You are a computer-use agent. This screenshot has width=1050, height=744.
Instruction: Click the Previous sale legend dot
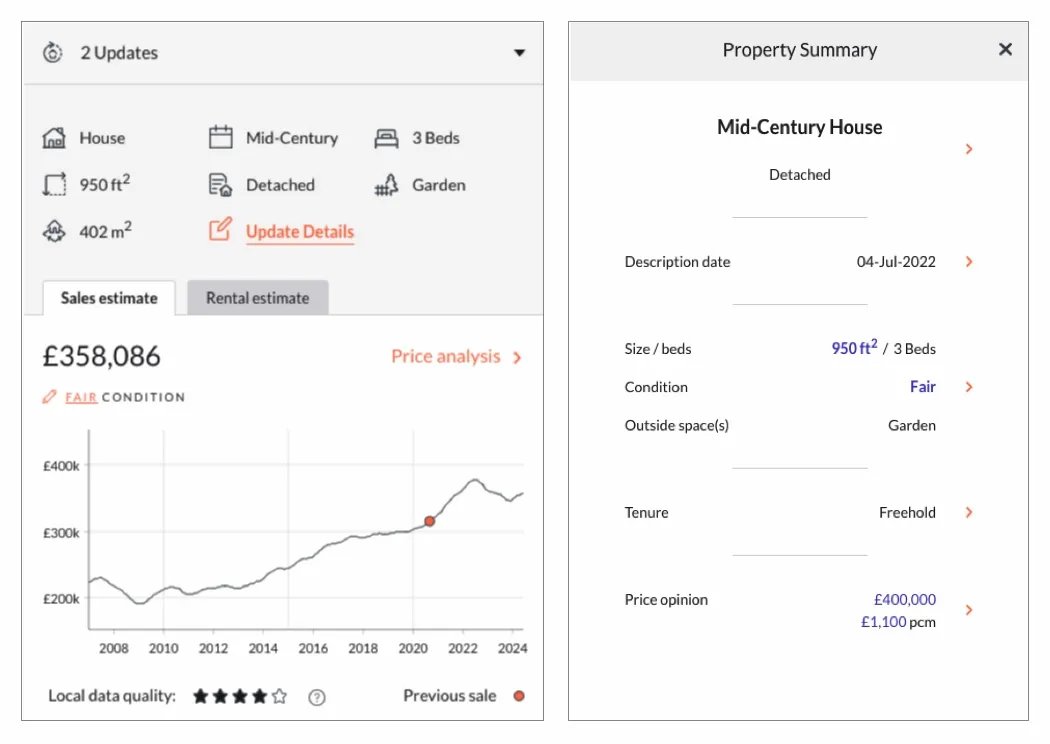click(519, 696)
